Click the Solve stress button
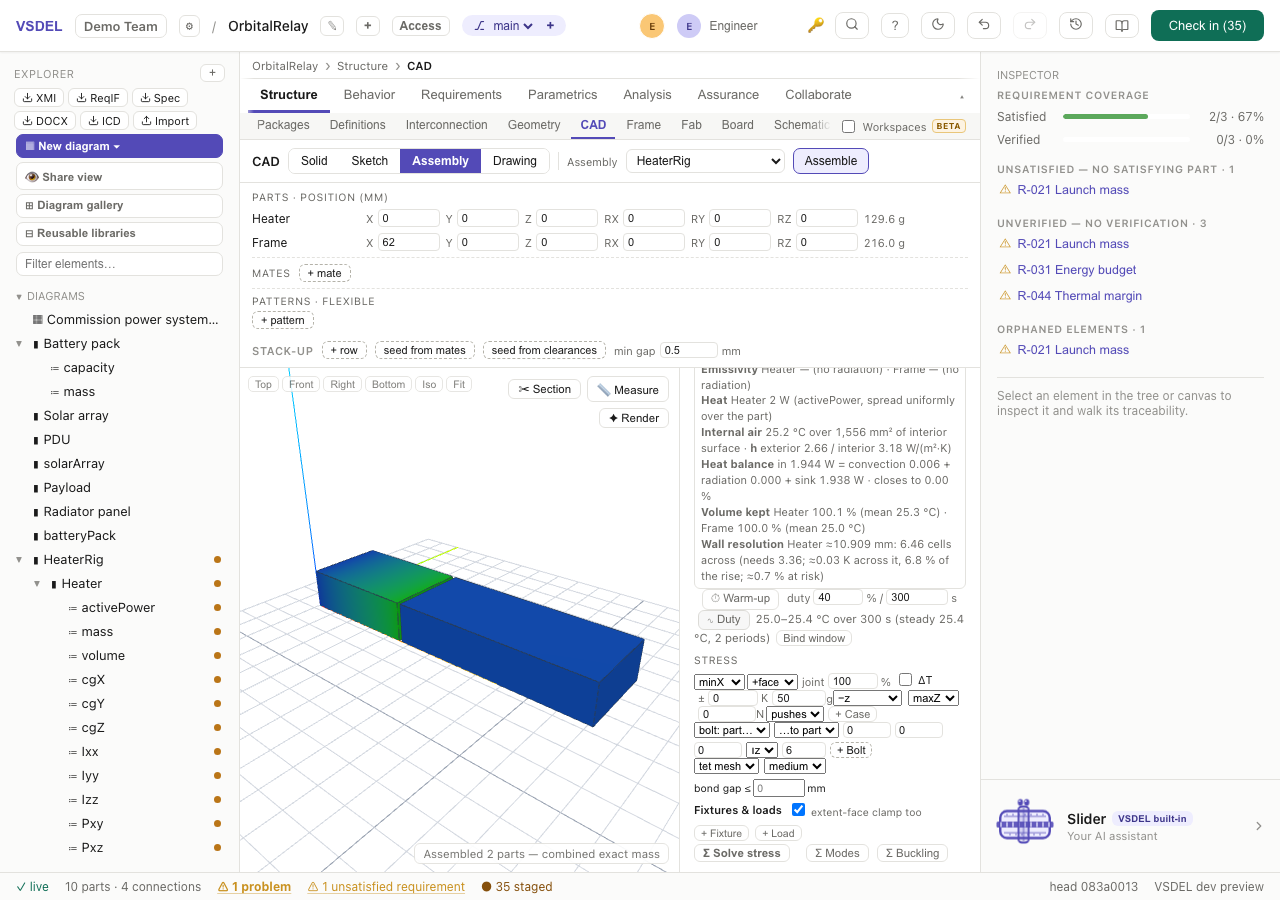The width and height of the screenshot is (1280, 900). (741, 853)
